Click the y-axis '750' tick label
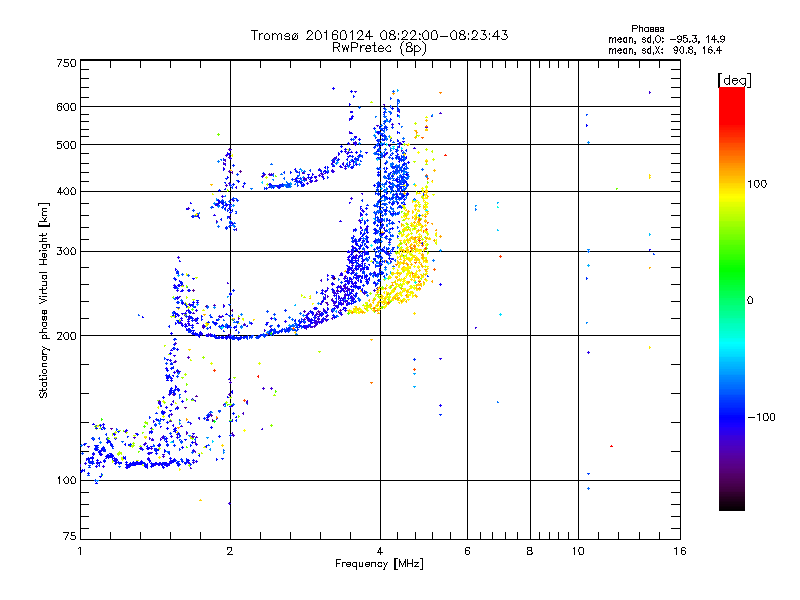Screen dimensions: 800x600 (x=67, y=63)
